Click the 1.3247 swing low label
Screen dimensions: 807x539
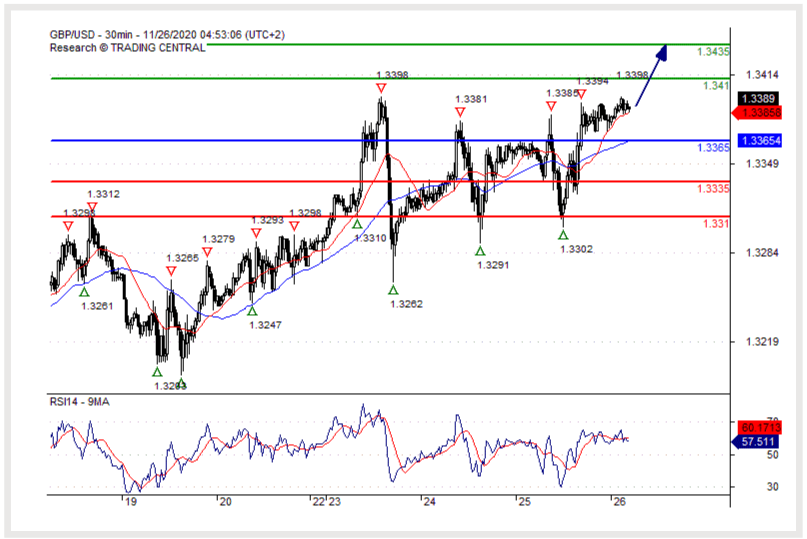click(266, 325)
